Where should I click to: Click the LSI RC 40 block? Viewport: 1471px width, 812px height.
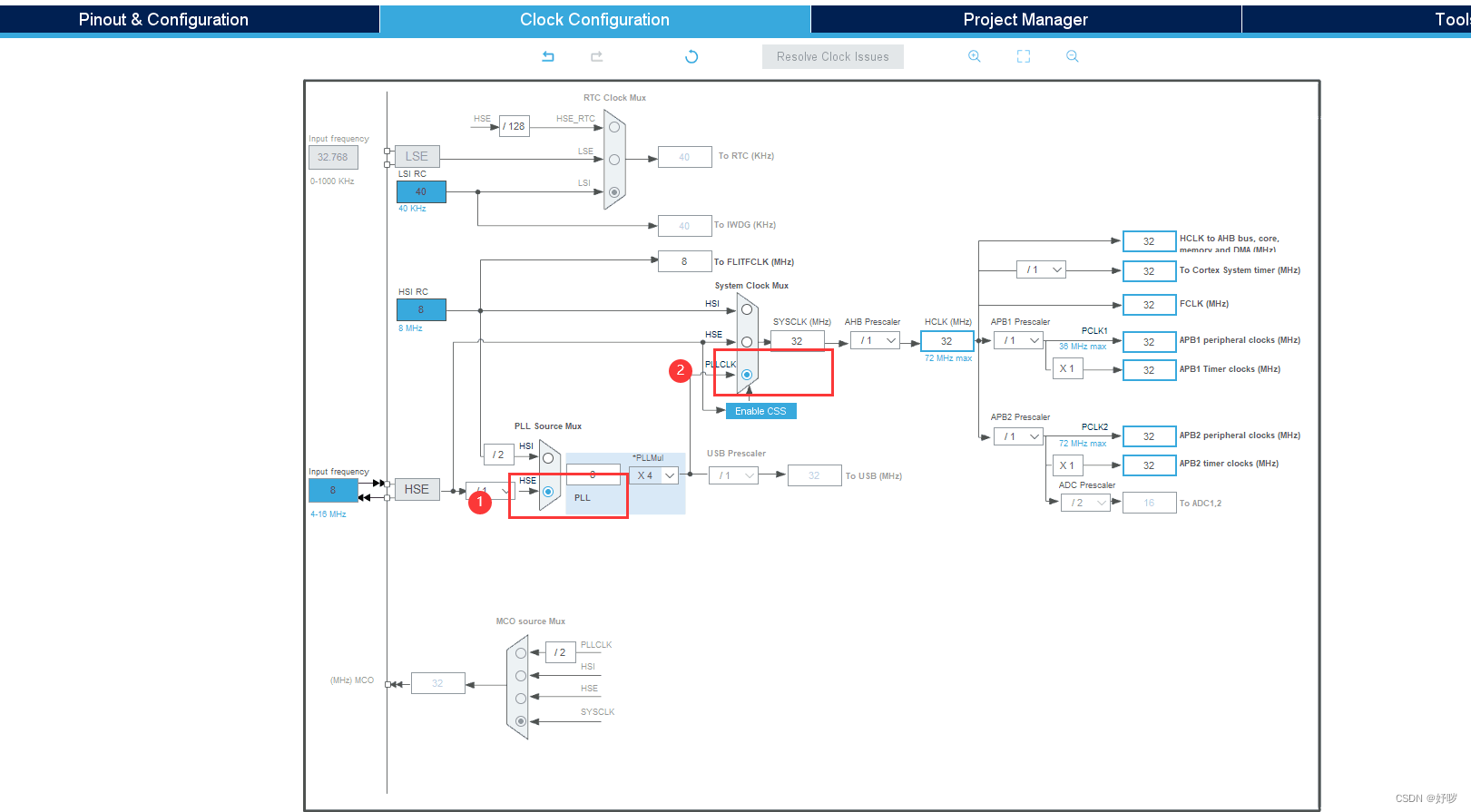421,191
